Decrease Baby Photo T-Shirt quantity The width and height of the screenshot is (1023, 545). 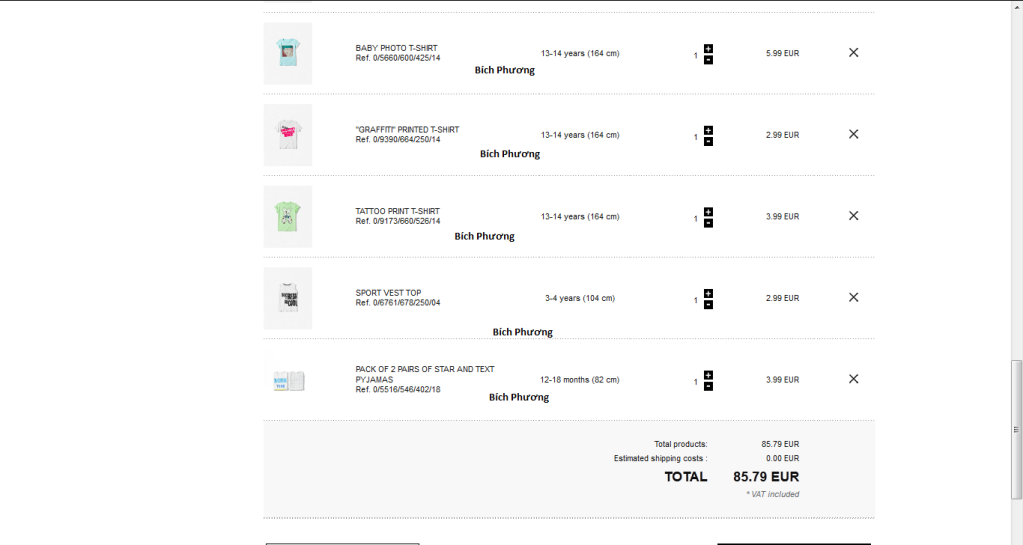pyautogui.click(x=708, y=60)
